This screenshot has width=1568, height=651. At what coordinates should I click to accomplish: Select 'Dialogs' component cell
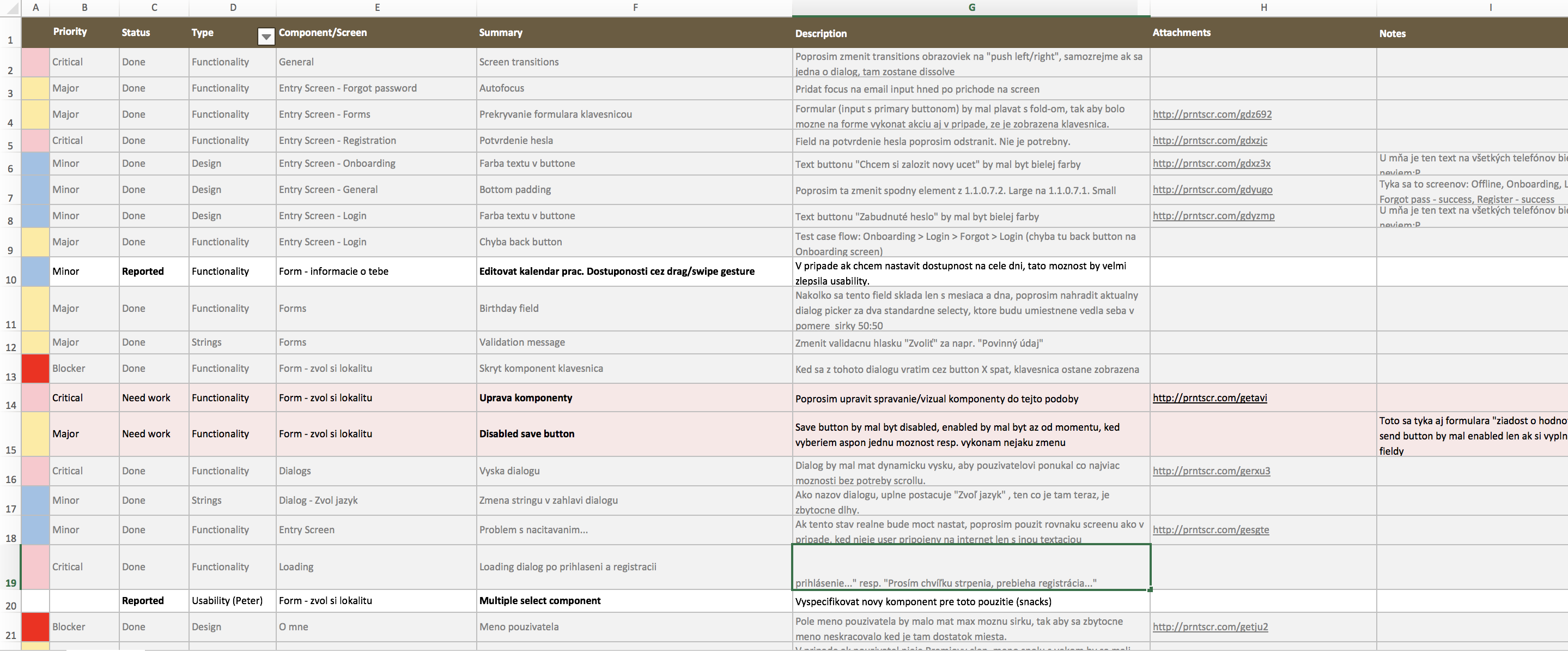coord(376,472)
